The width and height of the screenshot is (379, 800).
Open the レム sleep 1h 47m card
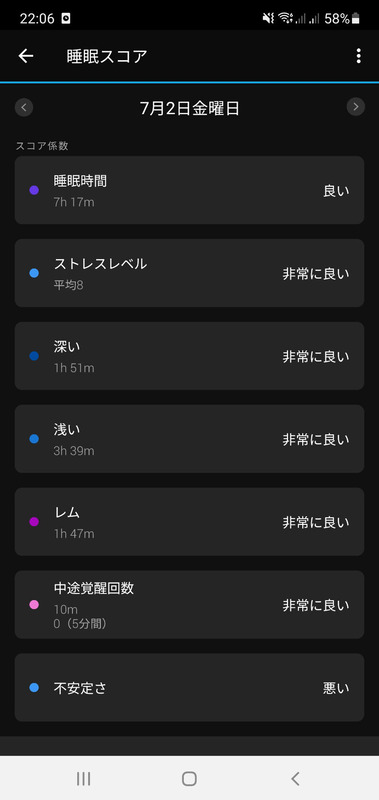(x=189, y=522)
